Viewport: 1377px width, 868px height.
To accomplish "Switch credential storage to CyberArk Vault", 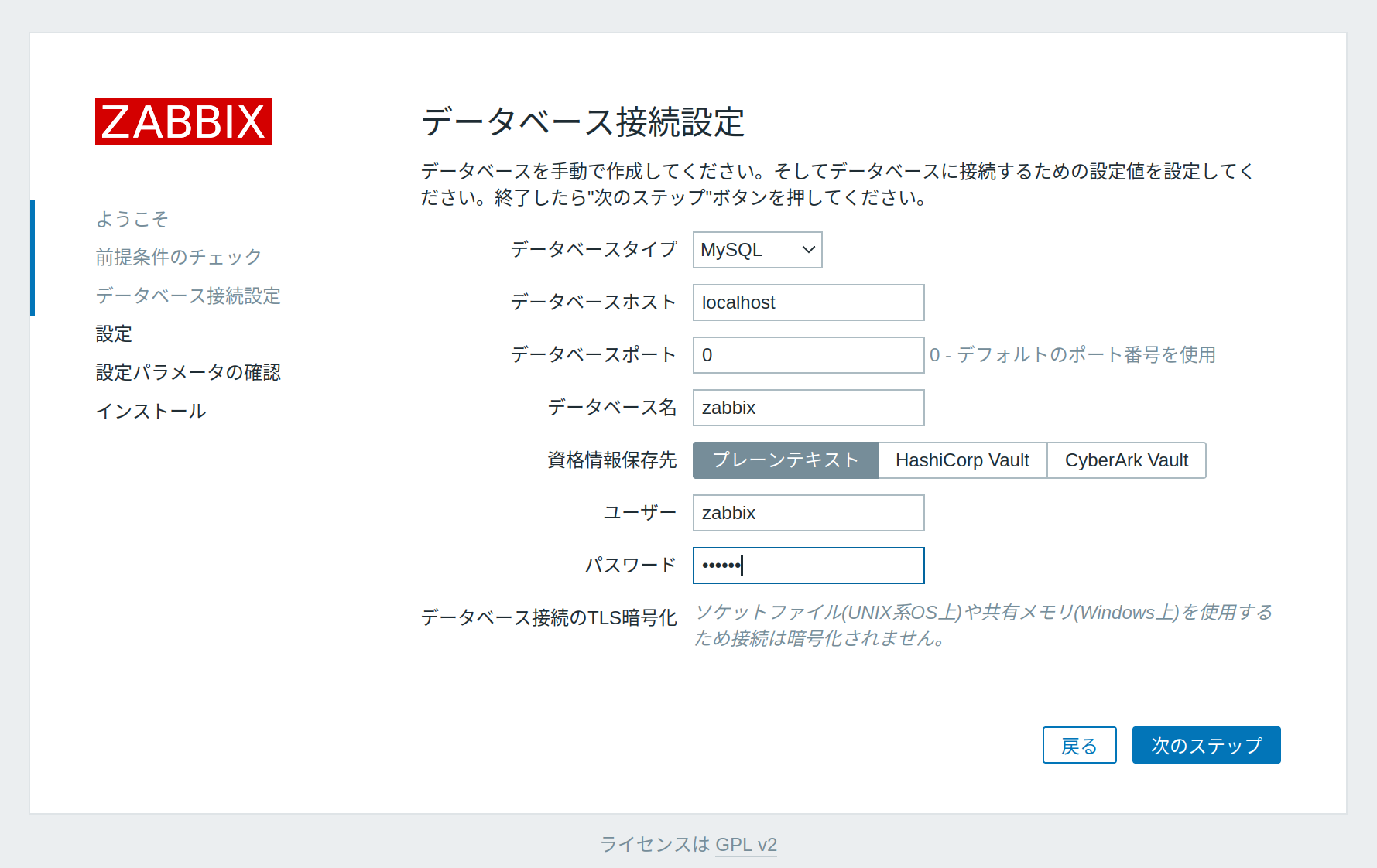I will pyautogui.click(x=1126, y=460).
